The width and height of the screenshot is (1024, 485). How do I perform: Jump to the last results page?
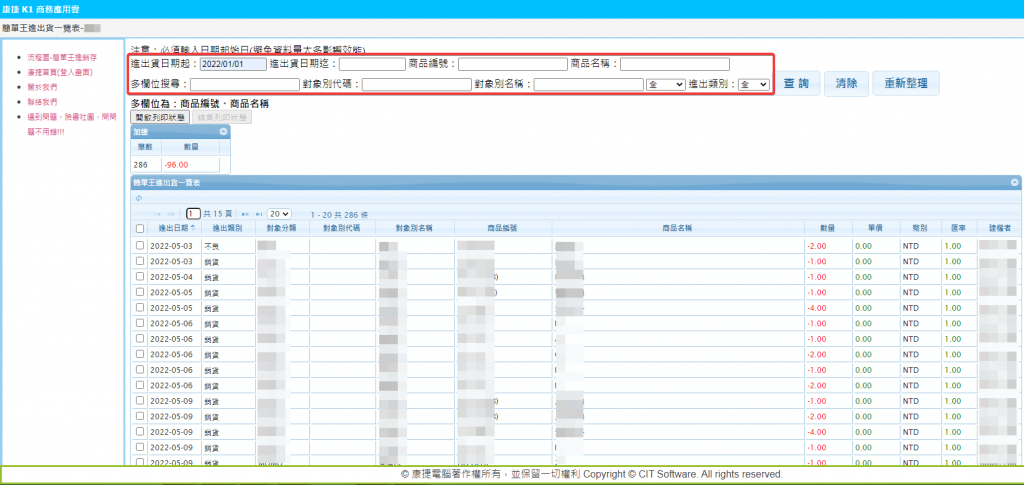(x=259, y=214)
